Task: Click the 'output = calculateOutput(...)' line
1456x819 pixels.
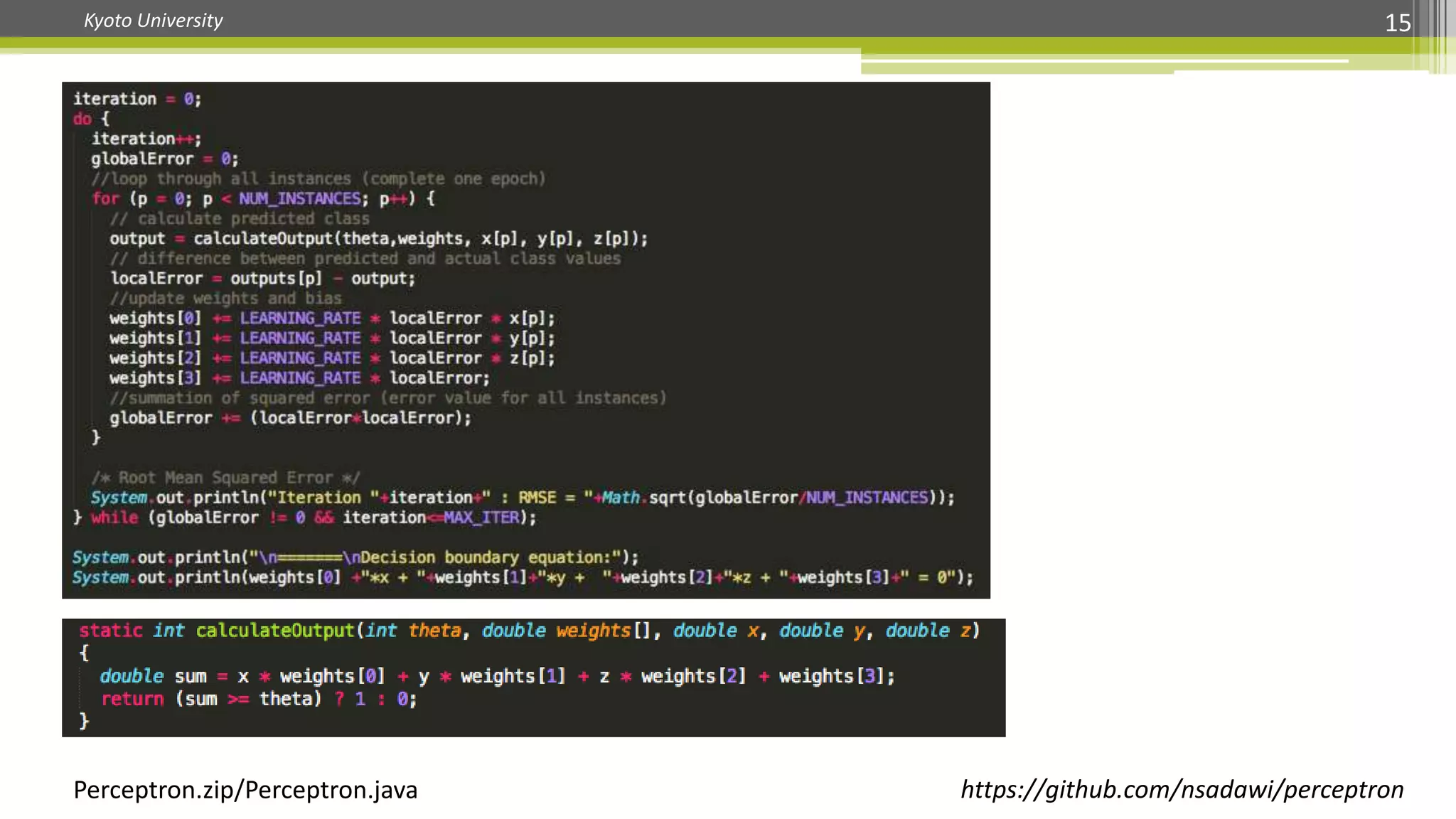Action: click(379, 238)
